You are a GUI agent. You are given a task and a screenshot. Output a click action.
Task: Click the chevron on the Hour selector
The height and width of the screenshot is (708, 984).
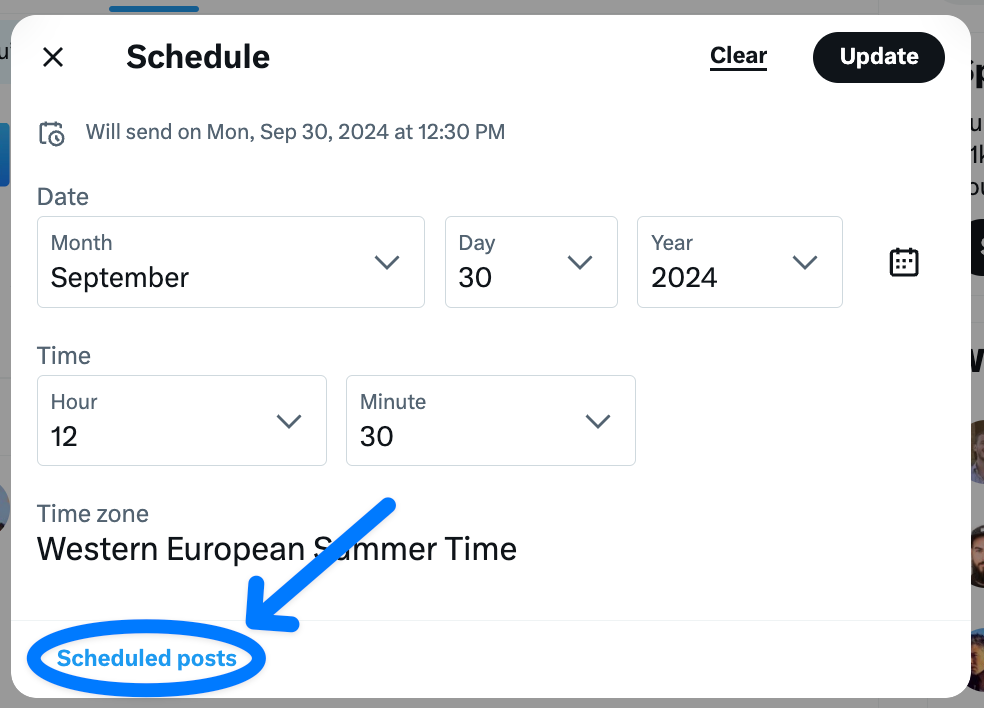[290, 421]
